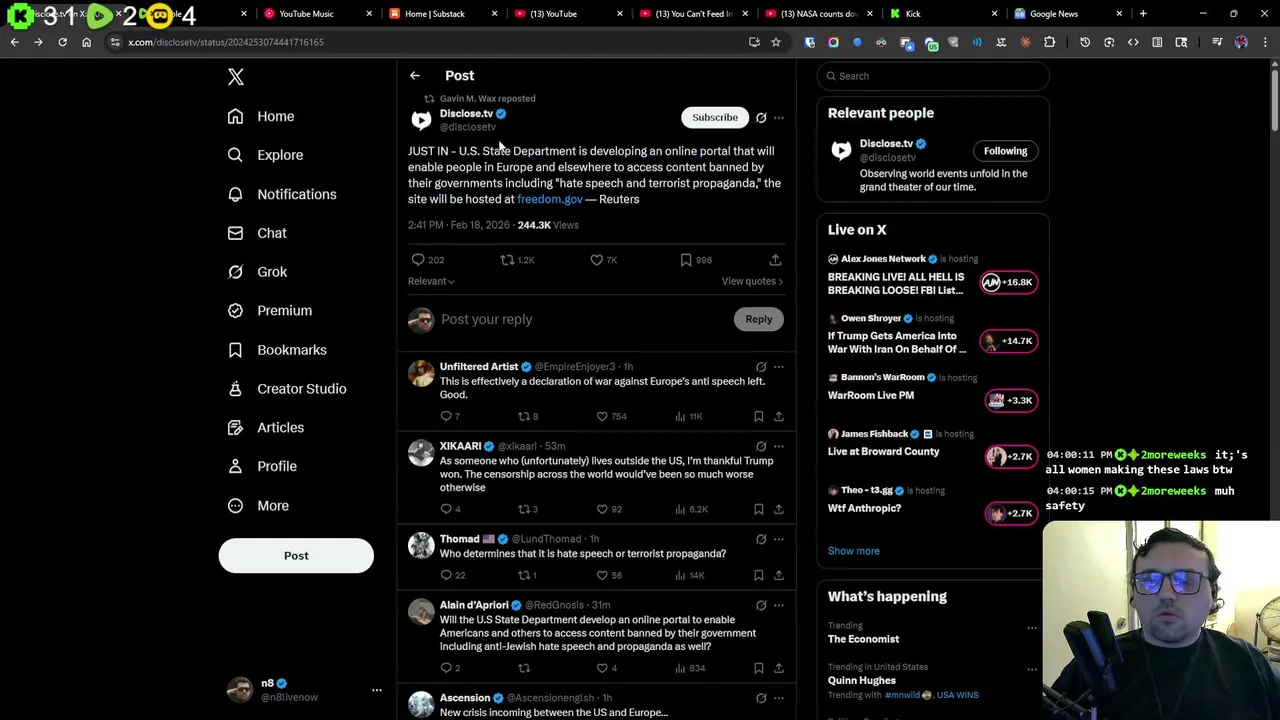
Task: Open Profile in the sidebar
Action: pos(262,466)
